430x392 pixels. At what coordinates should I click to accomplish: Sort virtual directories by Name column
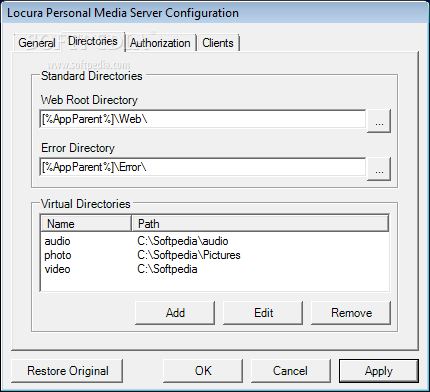86,224
